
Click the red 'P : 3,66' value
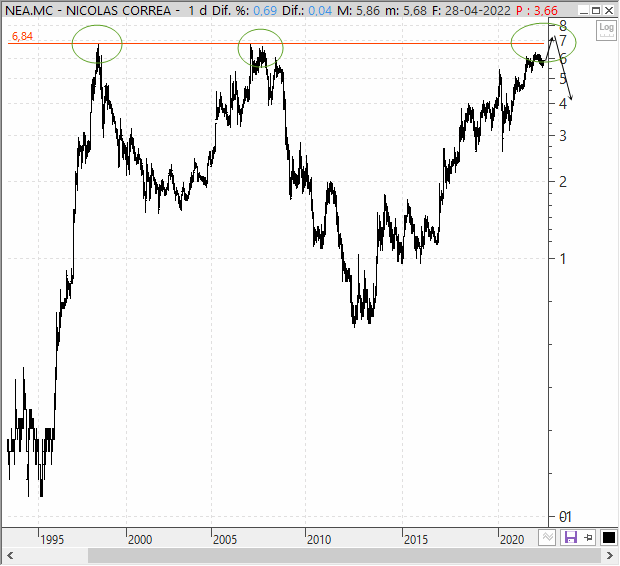click(537, 11)
